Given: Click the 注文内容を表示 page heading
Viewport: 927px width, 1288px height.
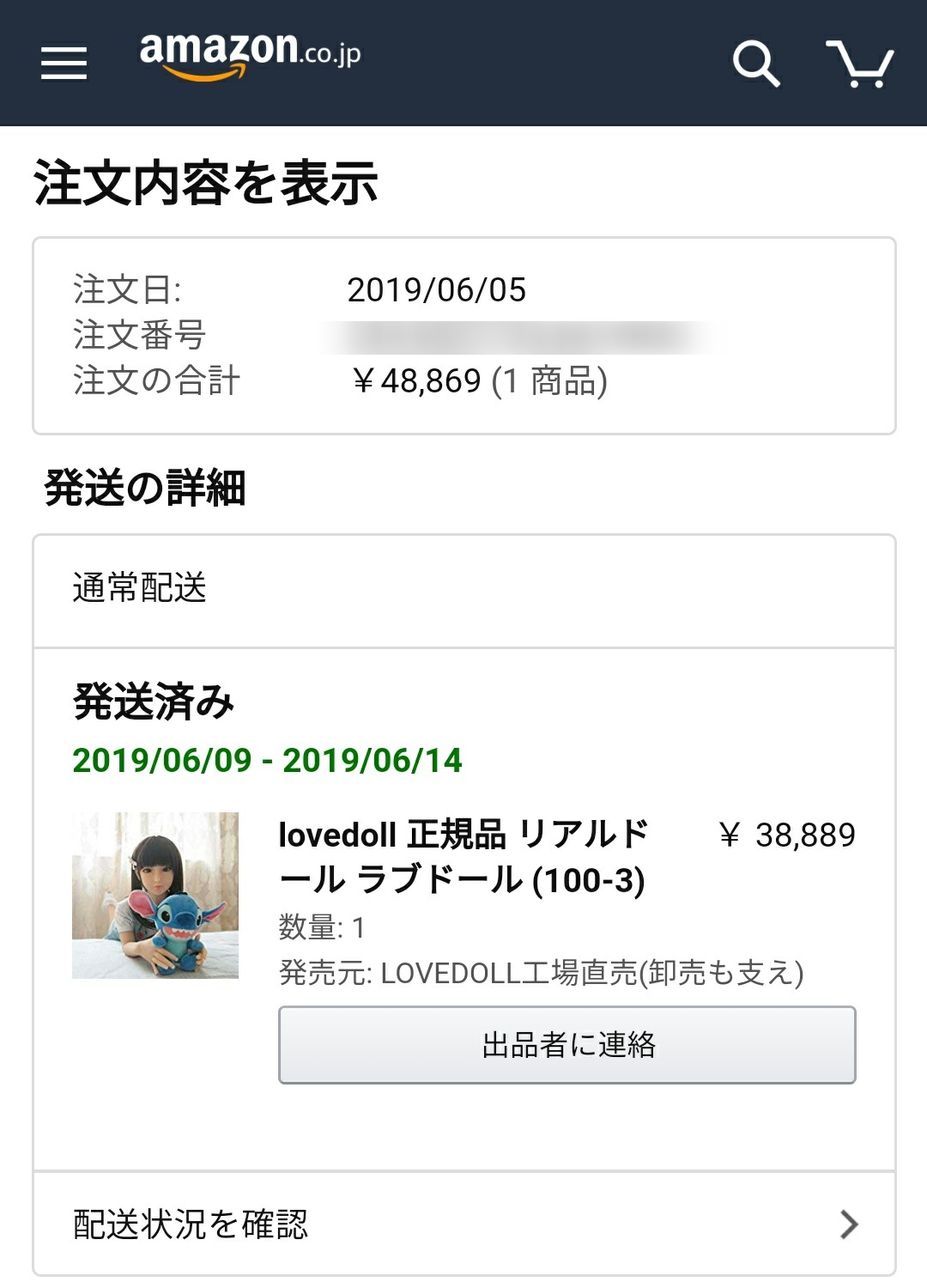Looking at the screenshot, I should tap(206, 183).
